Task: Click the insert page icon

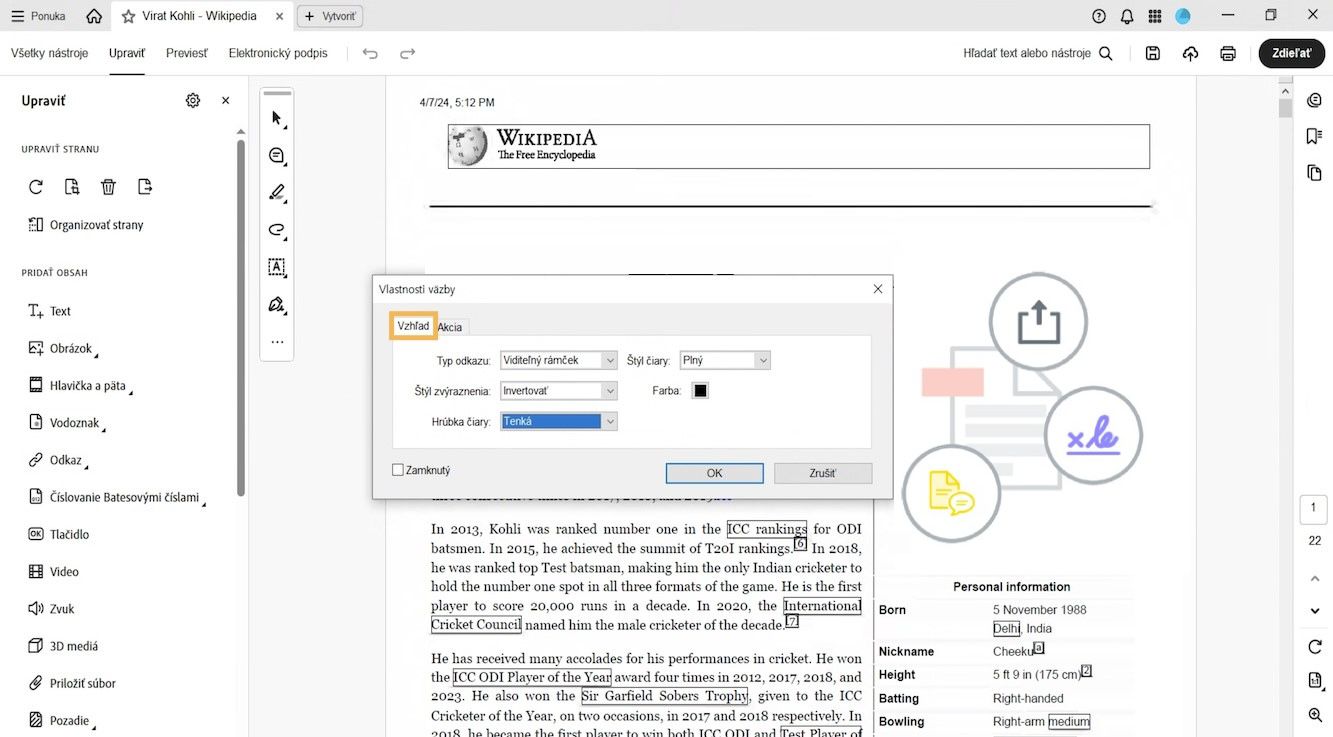Action: (146, 187)
